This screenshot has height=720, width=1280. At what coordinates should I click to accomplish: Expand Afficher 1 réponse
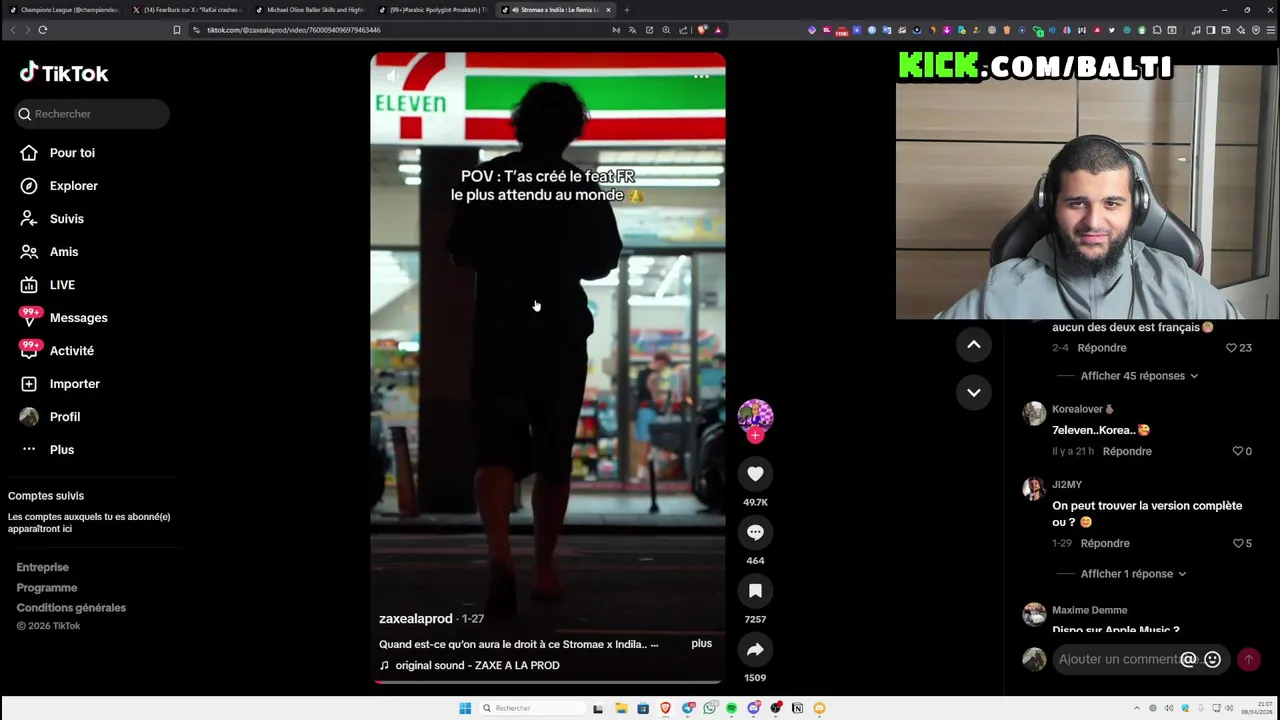[x=1133, y=574]
